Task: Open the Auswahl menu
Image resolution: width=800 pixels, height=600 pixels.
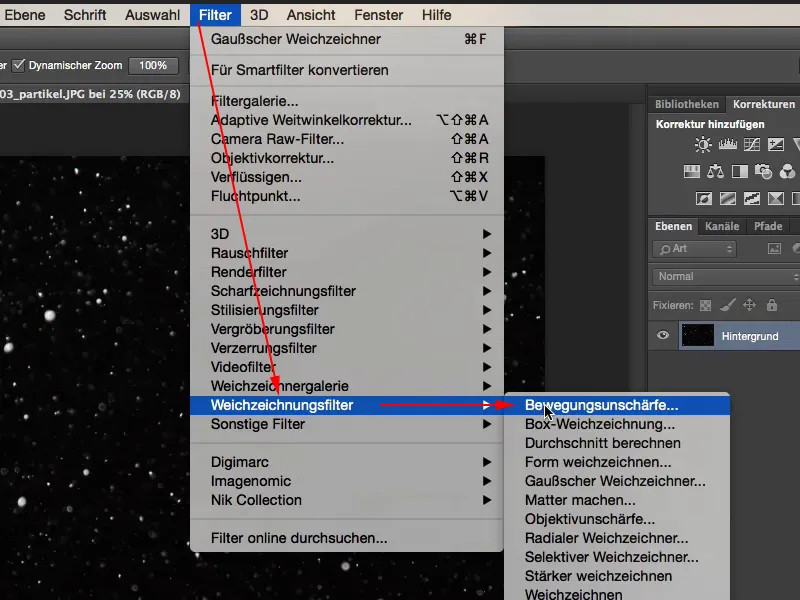Action: [153, 15]
